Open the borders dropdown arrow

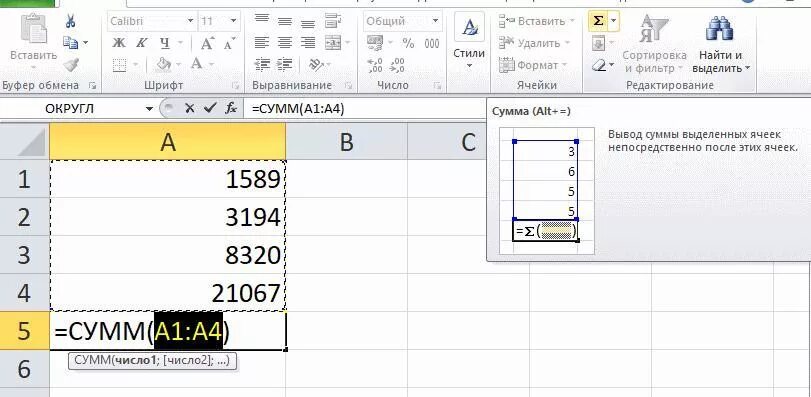pyautogui.click(x=136, y=65)
